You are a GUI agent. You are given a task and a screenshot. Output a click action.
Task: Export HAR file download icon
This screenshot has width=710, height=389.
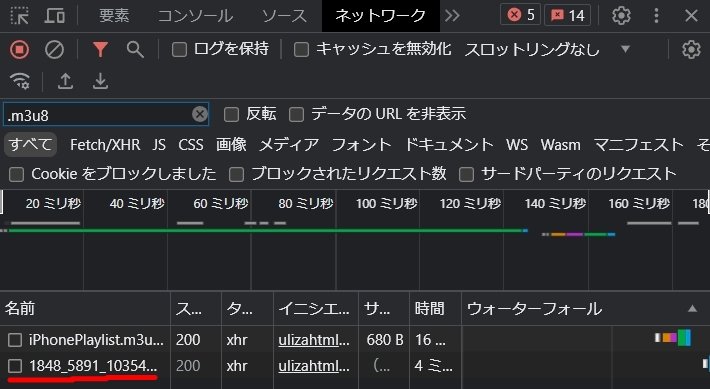coord(100,82)
